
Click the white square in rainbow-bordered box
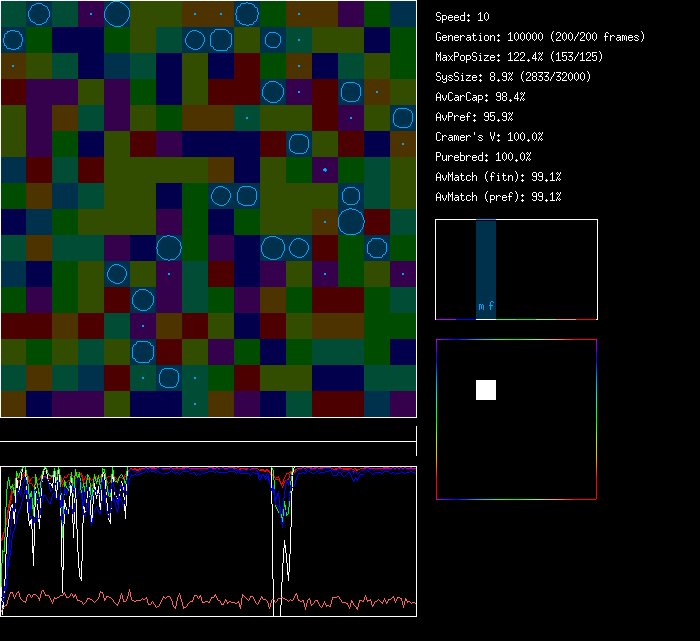click(486, 390)
